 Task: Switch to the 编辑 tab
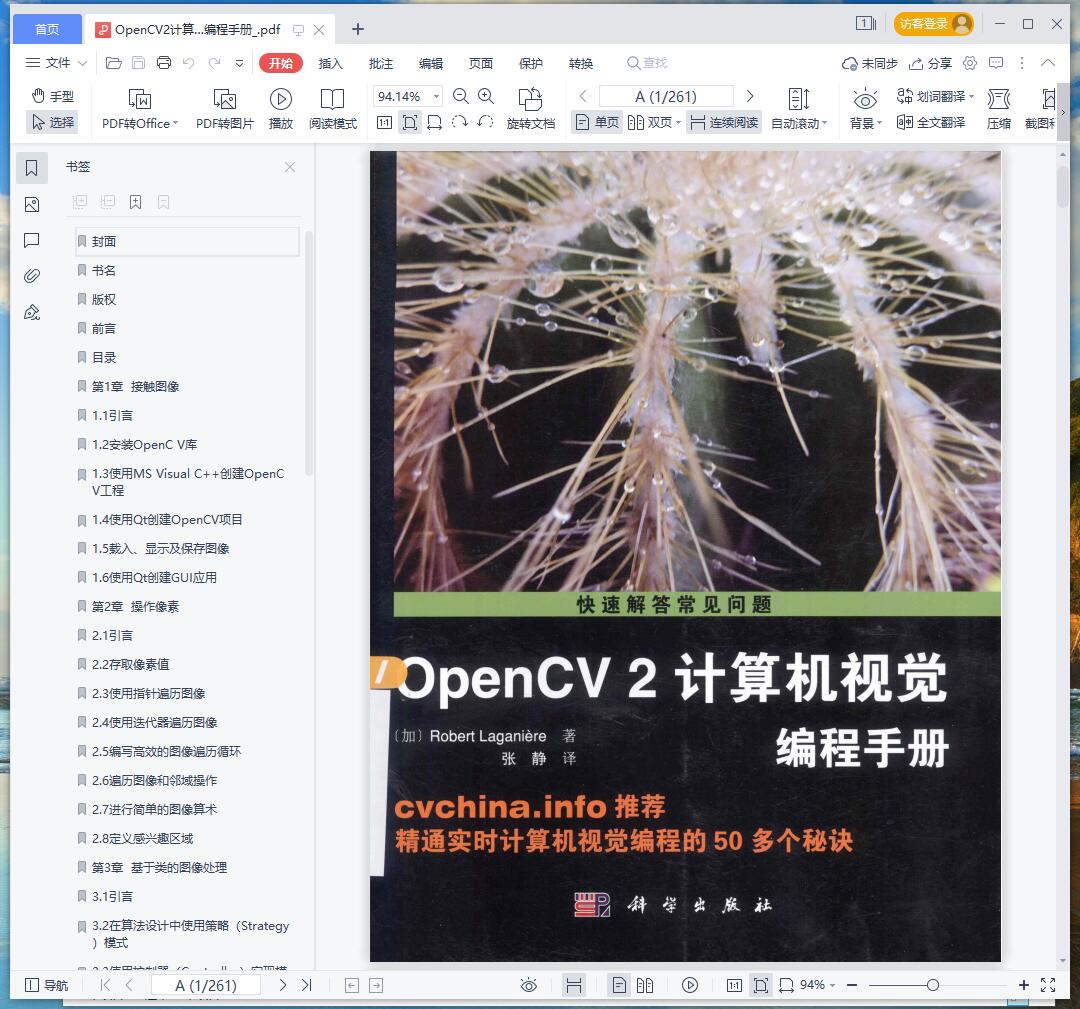(x=431, y=63)
